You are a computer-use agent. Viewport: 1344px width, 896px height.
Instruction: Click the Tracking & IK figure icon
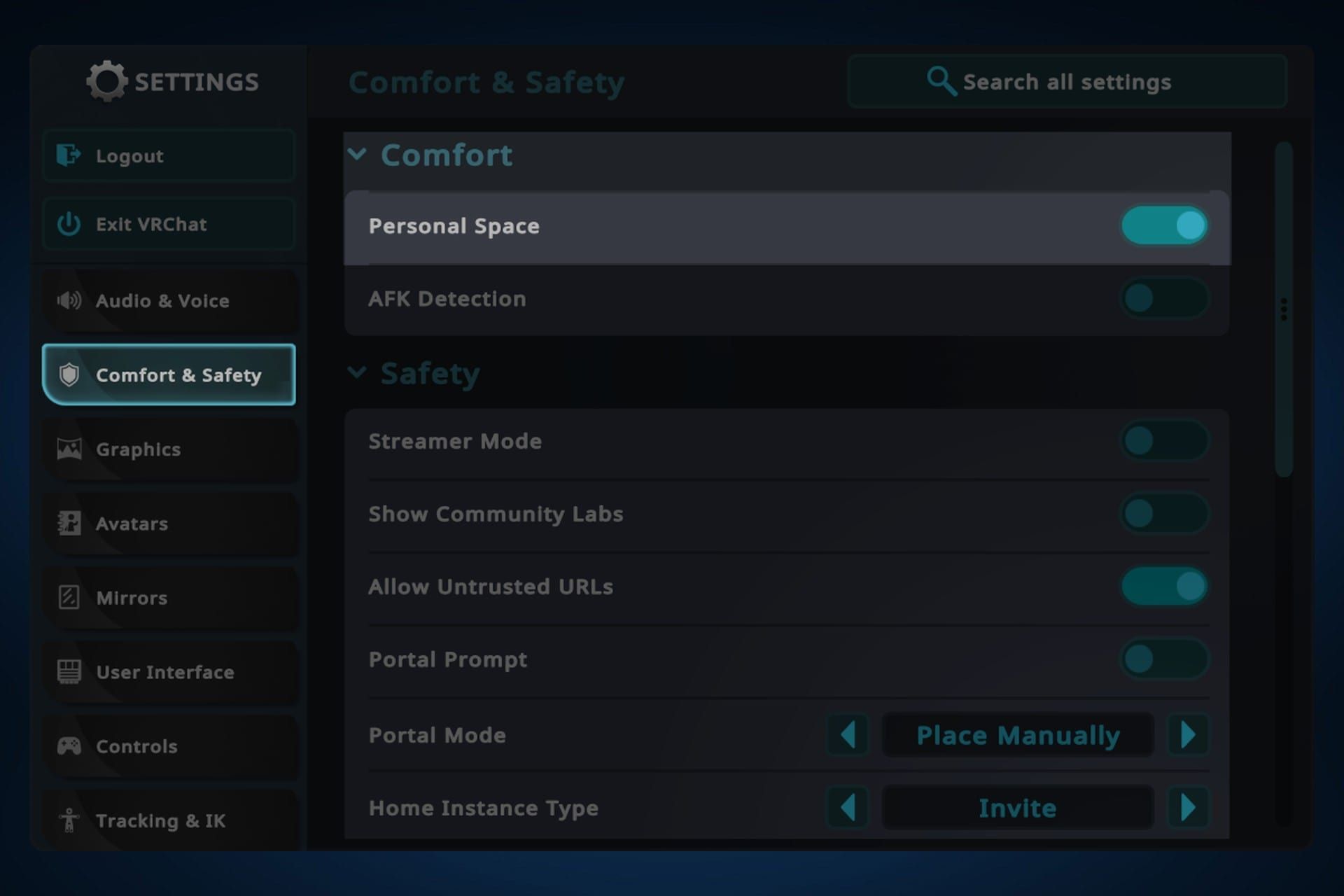point(69,820)
